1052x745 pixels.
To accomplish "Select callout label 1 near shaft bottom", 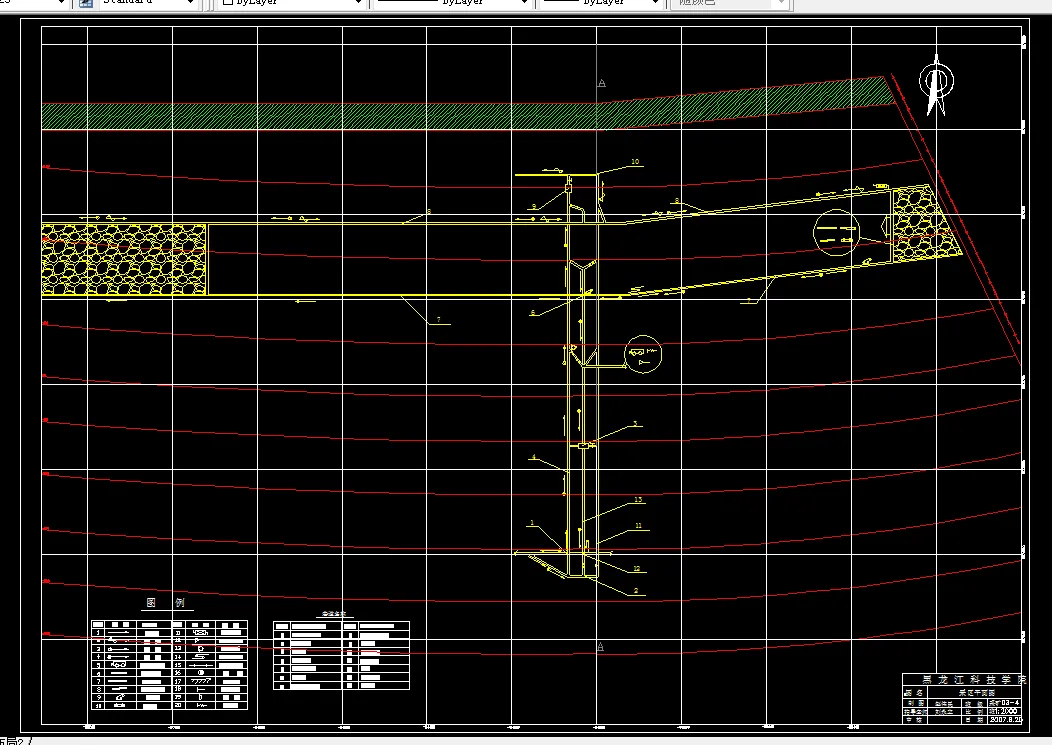I will 532,523.
